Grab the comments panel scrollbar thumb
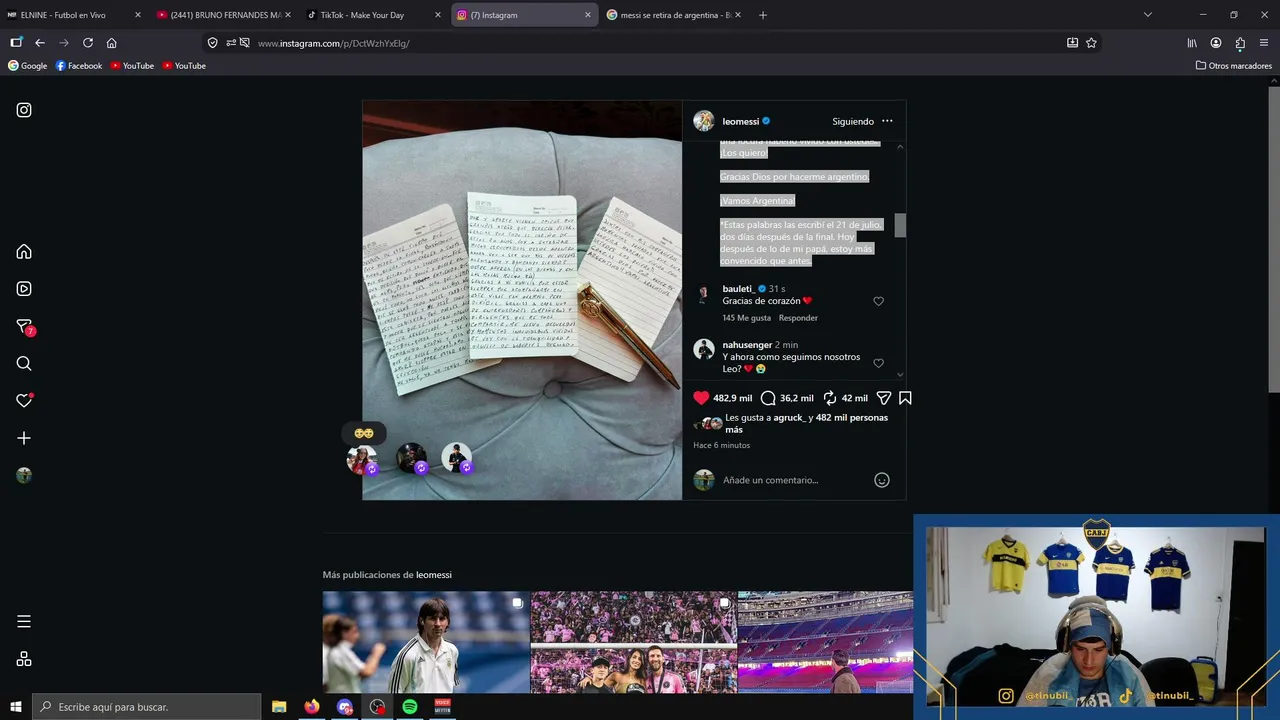Image resolution: width=1280 pixels, height=720 pixels. click(x=900, y=225)
